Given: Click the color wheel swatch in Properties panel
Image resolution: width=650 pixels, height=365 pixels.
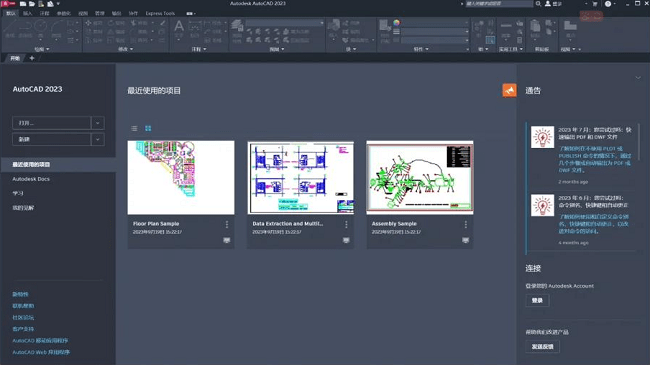Looking at the screenshot, I should pos(397,22).
